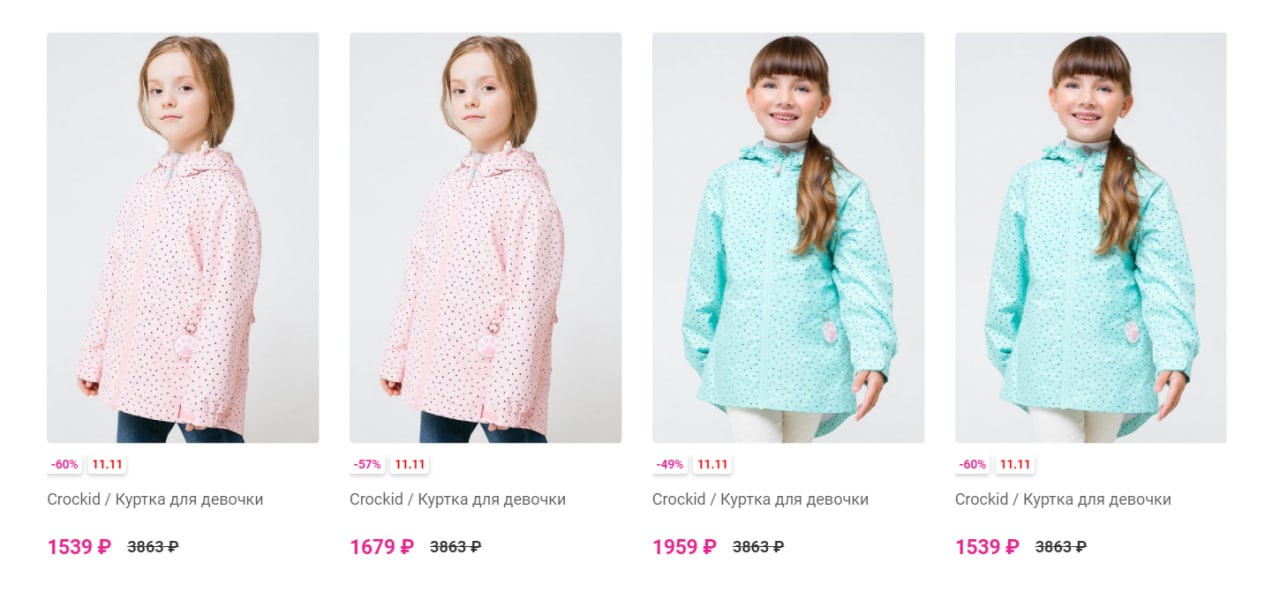Image resolution: width=1280 pixels, height=600 pixels.
Task: Click the -60% badge under the last mint jacket
Action: (973, 464)
